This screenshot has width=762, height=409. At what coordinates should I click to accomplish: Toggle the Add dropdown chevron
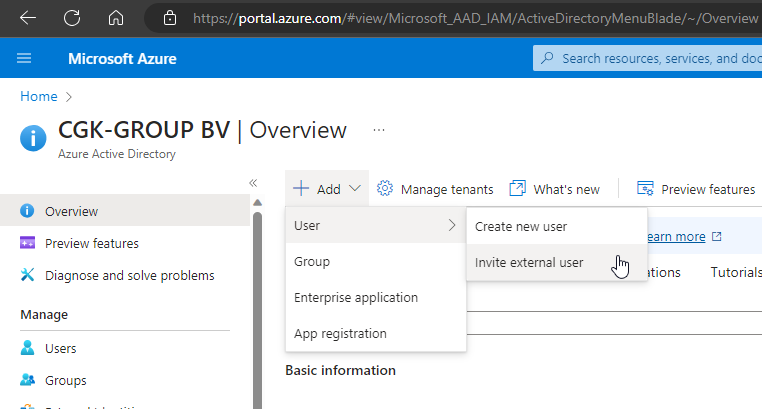tap(355, 188)
